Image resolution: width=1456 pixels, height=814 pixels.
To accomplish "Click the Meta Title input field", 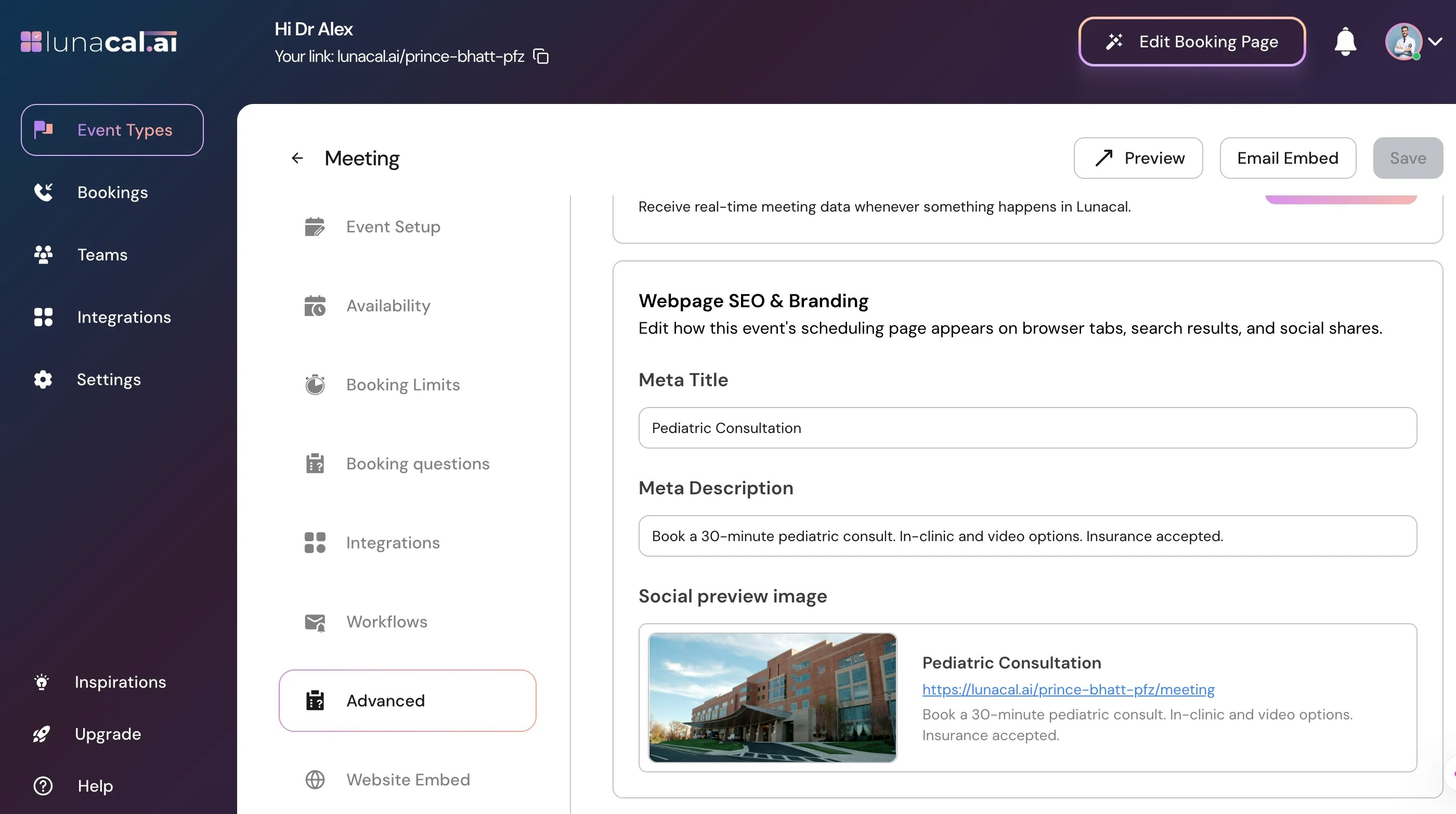I will click(x=1027, y=428).
